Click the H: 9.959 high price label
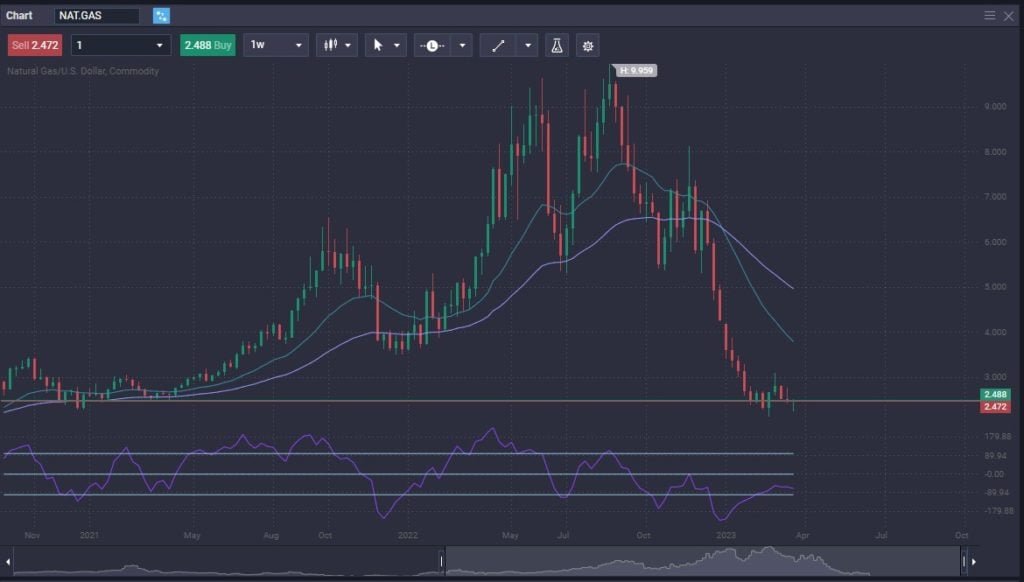The image size is (1024, 582). (x=636, y=71)
